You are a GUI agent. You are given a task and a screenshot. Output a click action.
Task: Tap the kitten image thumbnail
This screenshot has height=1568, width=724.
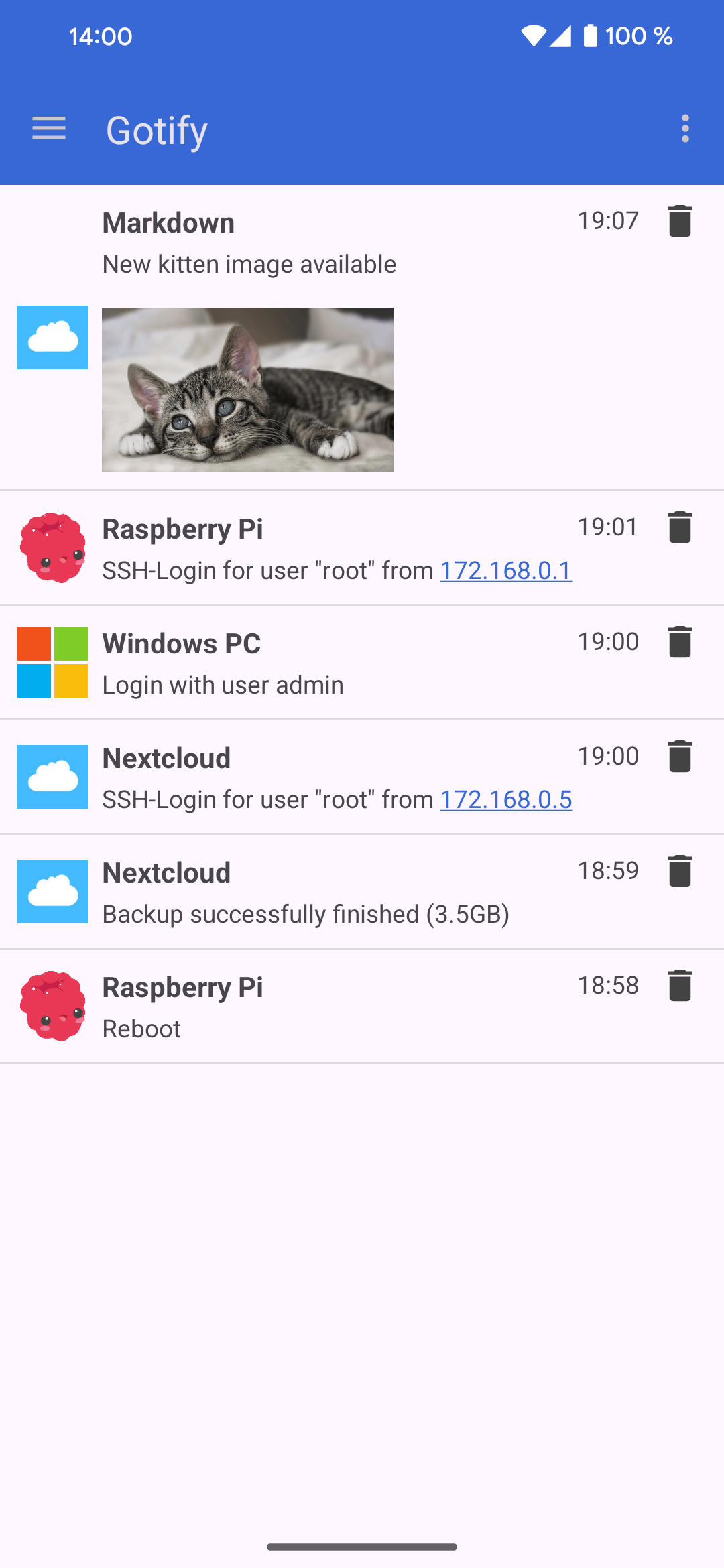pos(247,389)
